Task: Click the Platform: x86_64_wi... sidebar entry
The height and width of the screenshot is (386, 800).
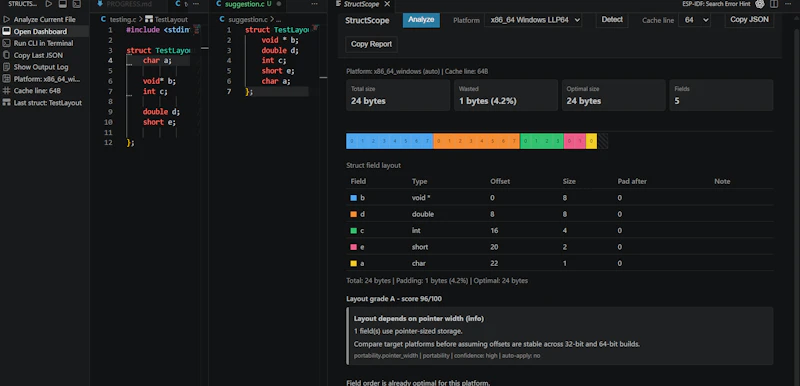Action: [x=44, y=79]
